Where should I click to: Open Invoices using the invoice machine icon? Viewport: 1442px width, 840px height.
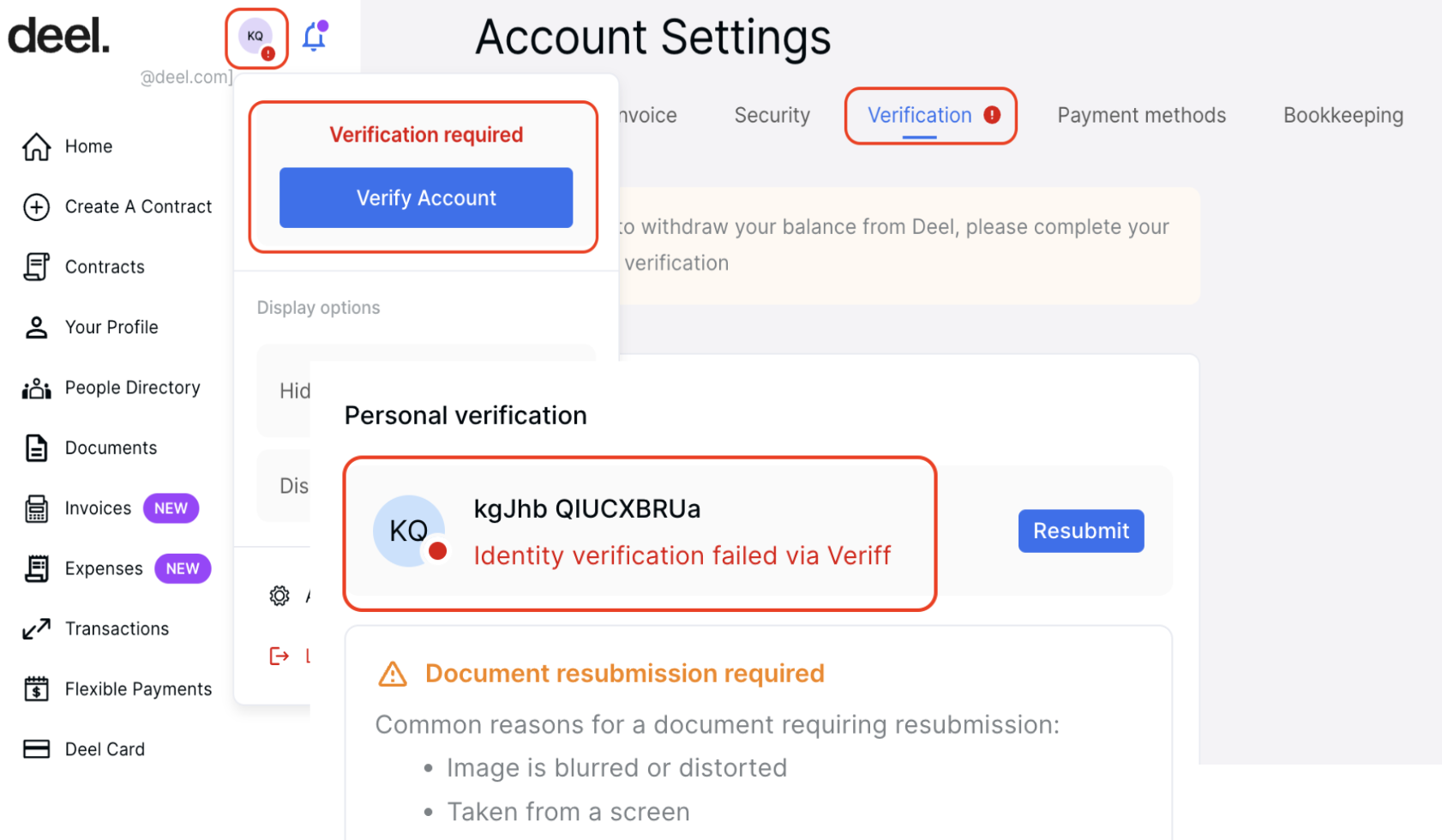click(36, 508)
